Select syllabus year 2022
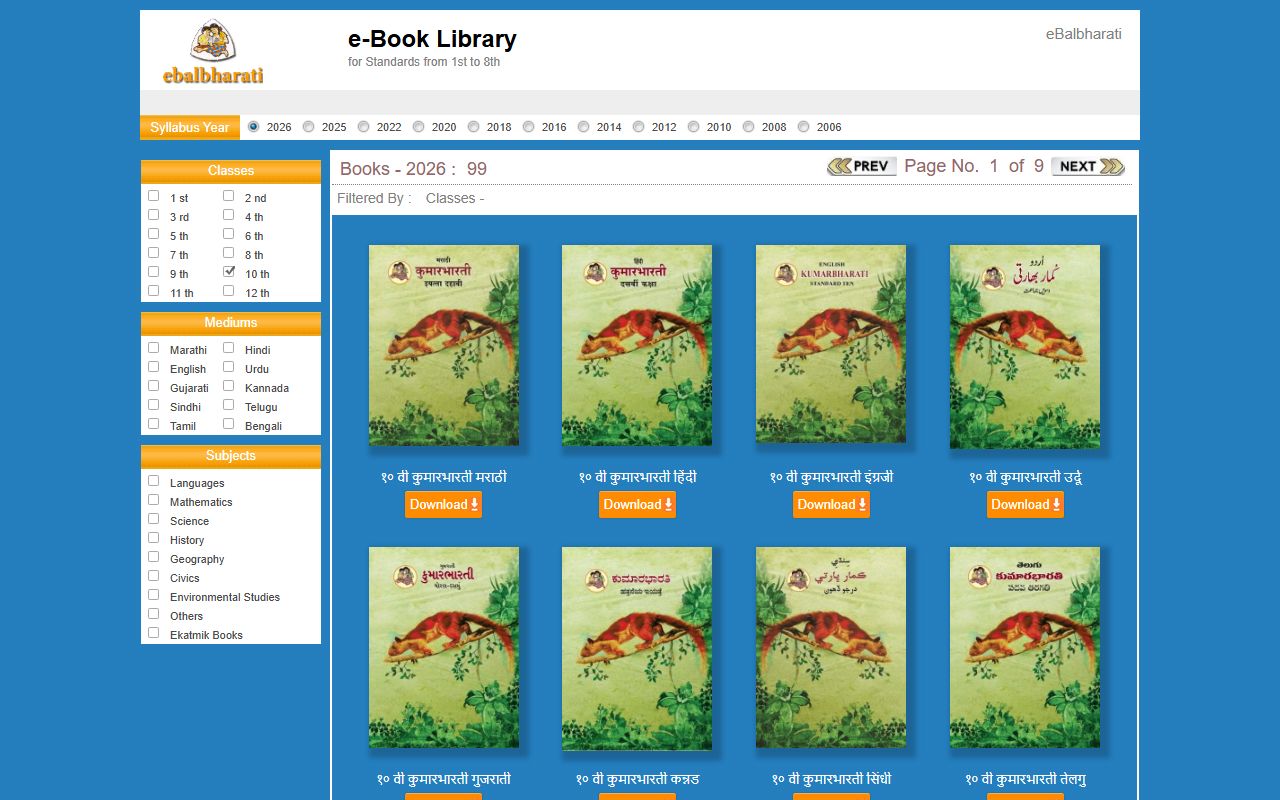The height and width of the screenshot is (800, 1280). click(x=364, y=127)
